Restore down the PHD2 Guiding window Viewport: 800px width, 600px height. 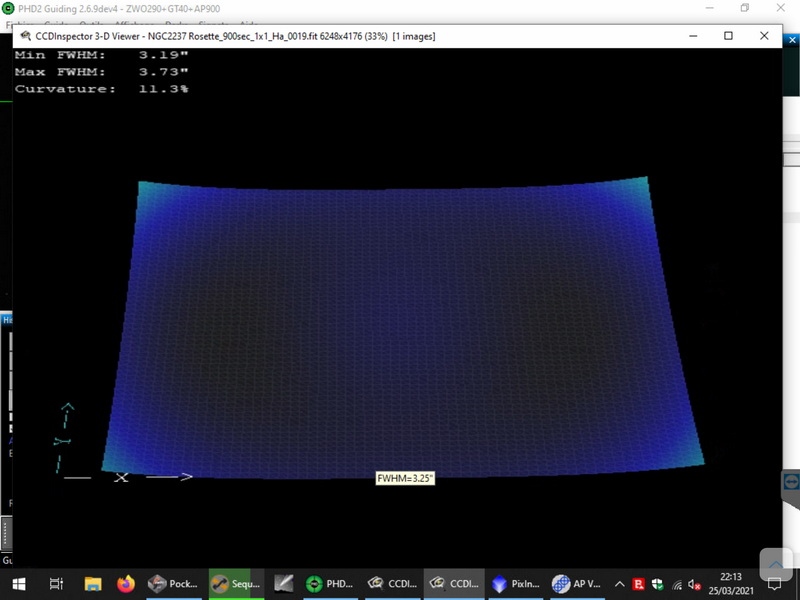(745, 8)
